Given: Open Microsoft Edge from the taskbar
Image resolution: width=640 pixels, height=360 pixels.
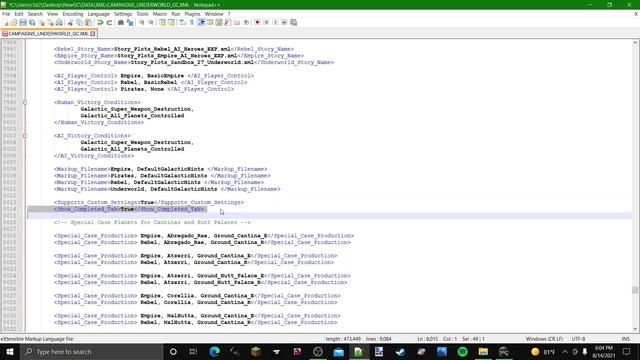Looking at the screenshot, I should click(214, 351).
